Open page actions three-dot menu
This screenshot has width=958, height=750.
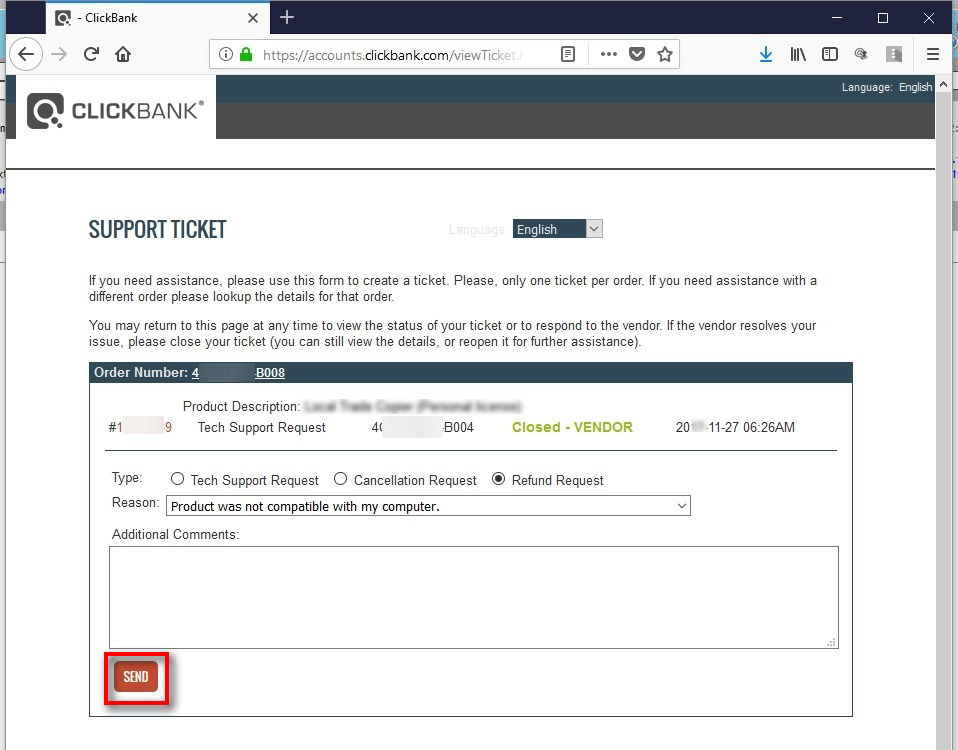tap(609, 54)
